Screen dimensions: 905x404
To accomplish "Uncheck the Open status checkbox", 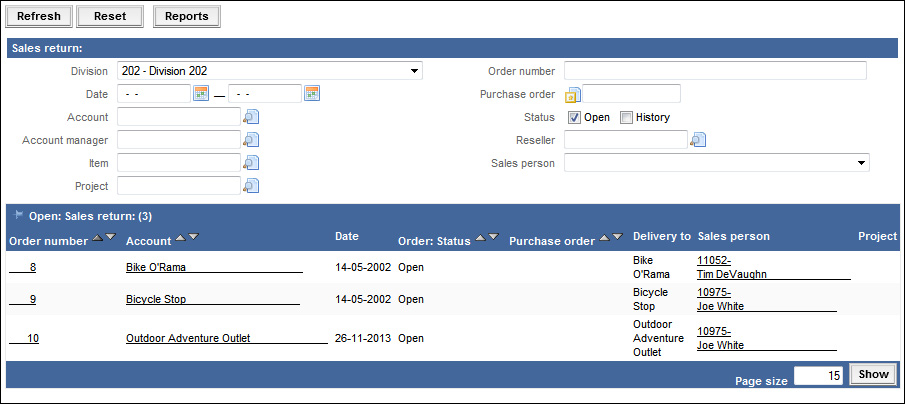I will [x=575, y=117].
